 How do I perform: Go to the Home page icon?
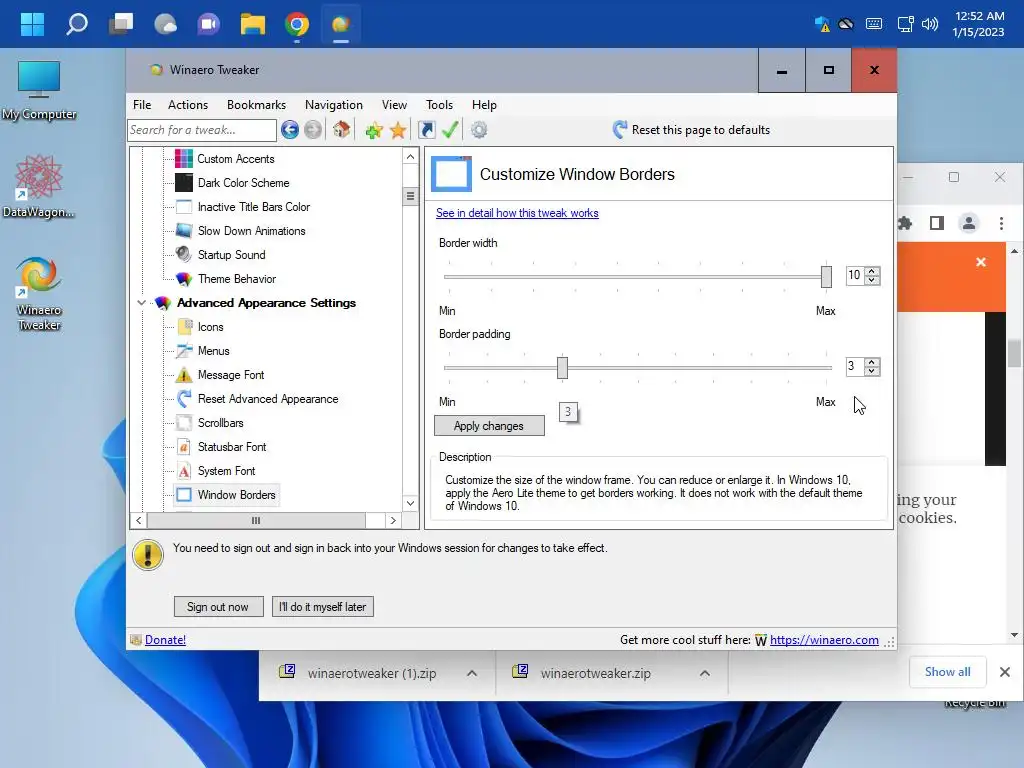pos(341,129)
